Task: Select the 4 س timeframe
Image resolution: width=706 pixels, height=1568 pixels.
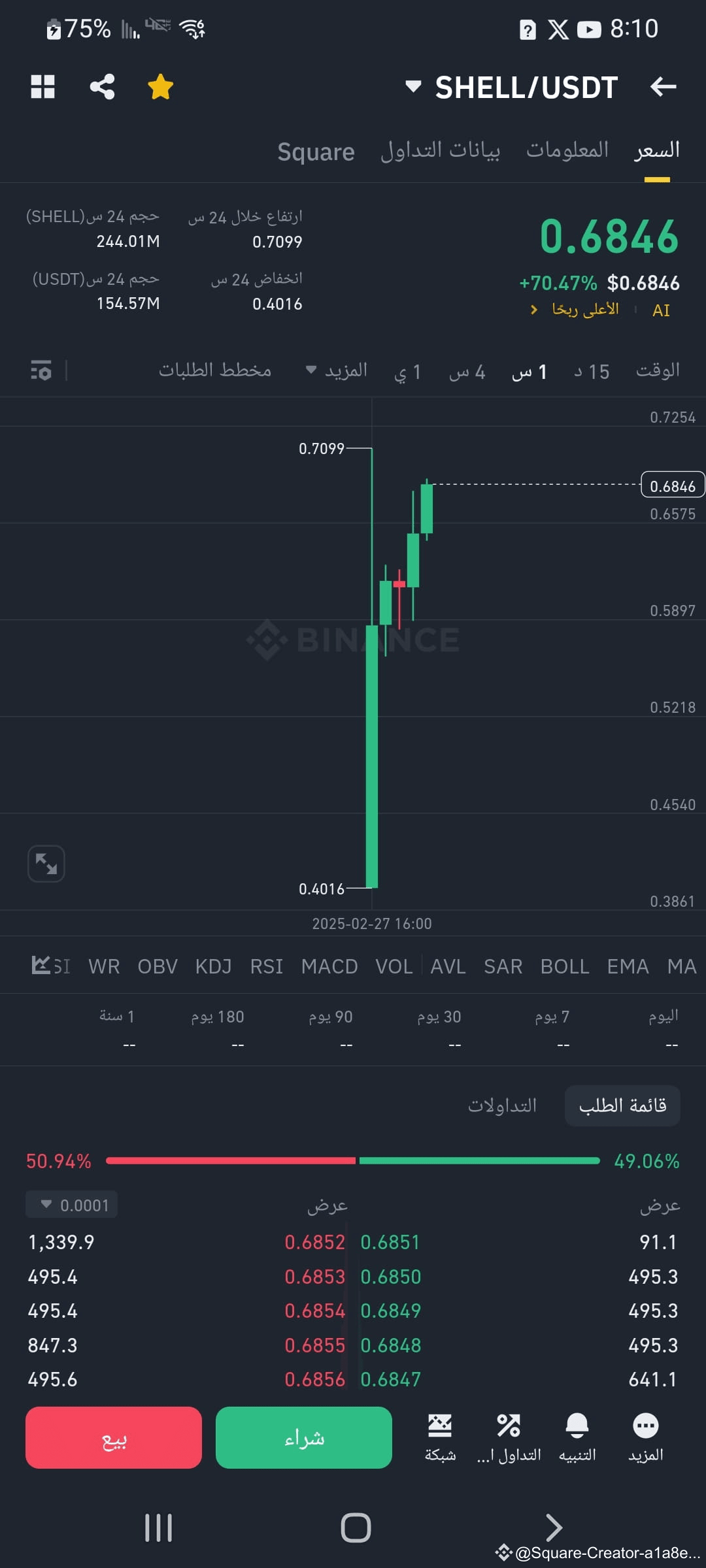Action: point(467,372)
